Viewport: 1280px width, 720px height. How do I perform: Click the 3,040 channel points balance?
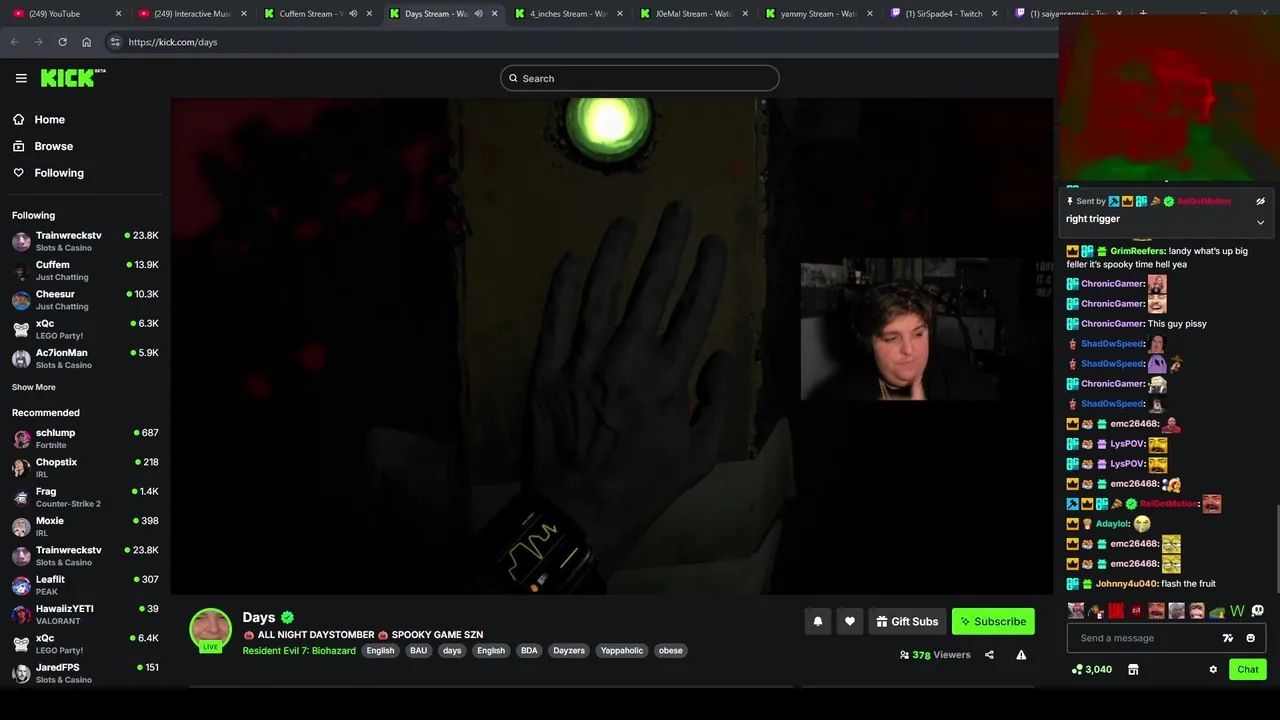point(1092,669)
